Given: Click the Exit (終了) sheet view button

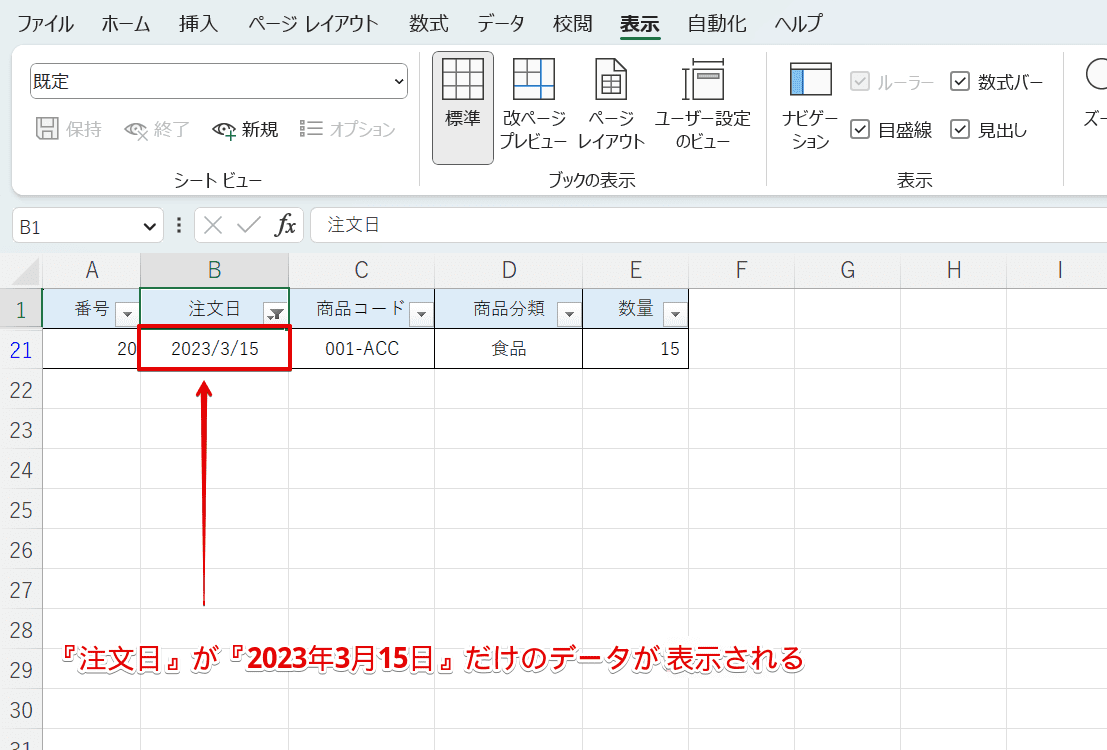Looking at the screenshot, I should (x=157, y=129).
